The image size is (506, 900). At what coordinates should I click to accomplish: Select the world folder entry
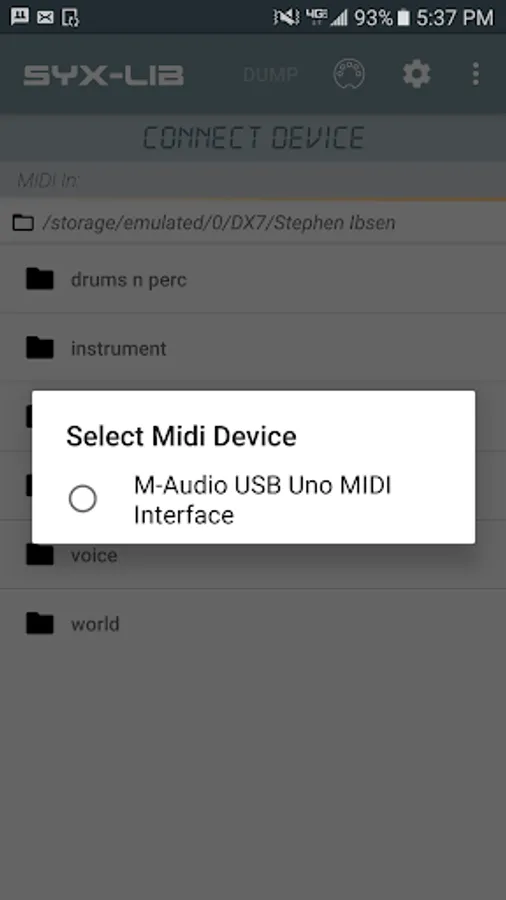coord(253,624)
